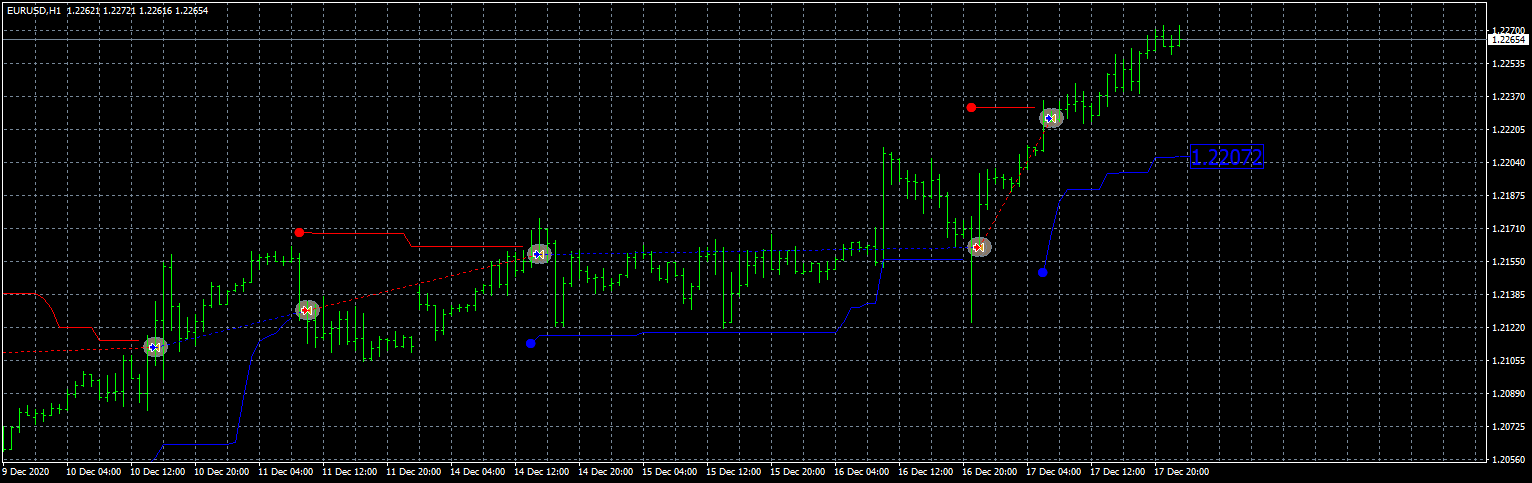Click the 17 Dec 12:00 time axis label
The image size is (1532, 483).
click(1117, 470)
